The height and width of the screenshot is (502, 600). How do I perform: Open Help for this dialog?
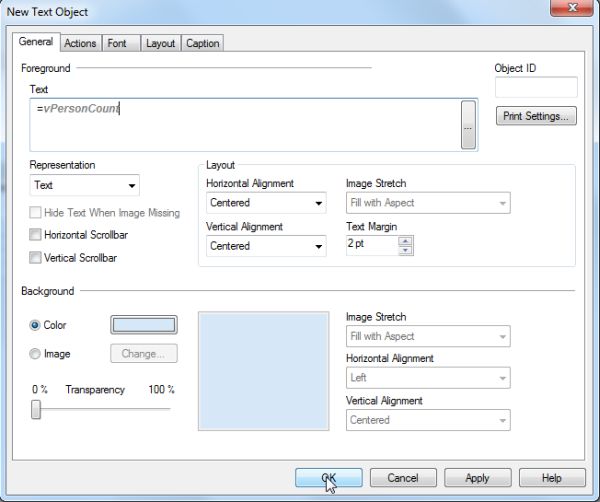(x=552, y=478)
